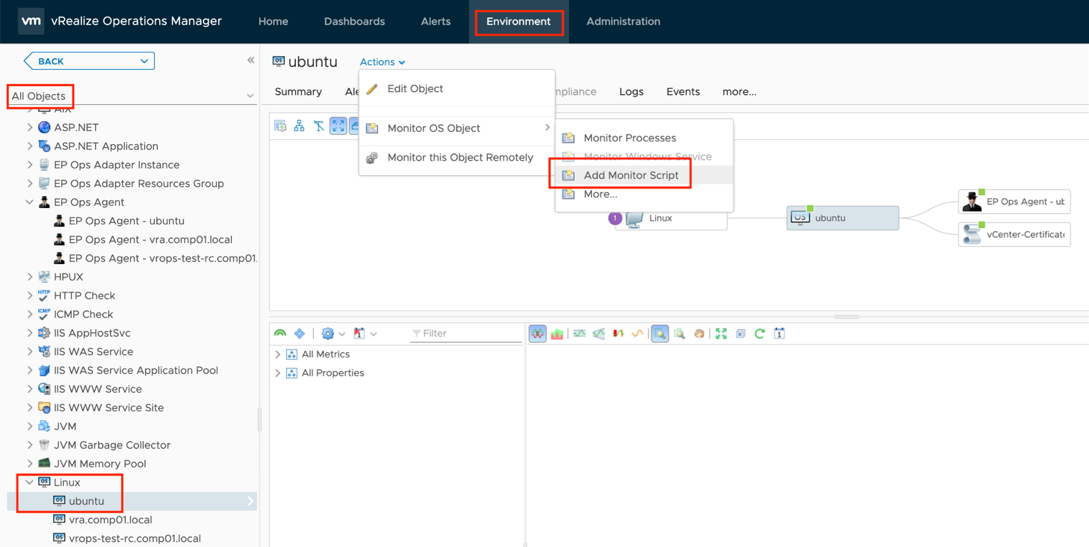Toggle the highlighted zoom magnifier tool
Image resolution: width=1089 pixels, height=547 pixels.
tap(660, 334)
